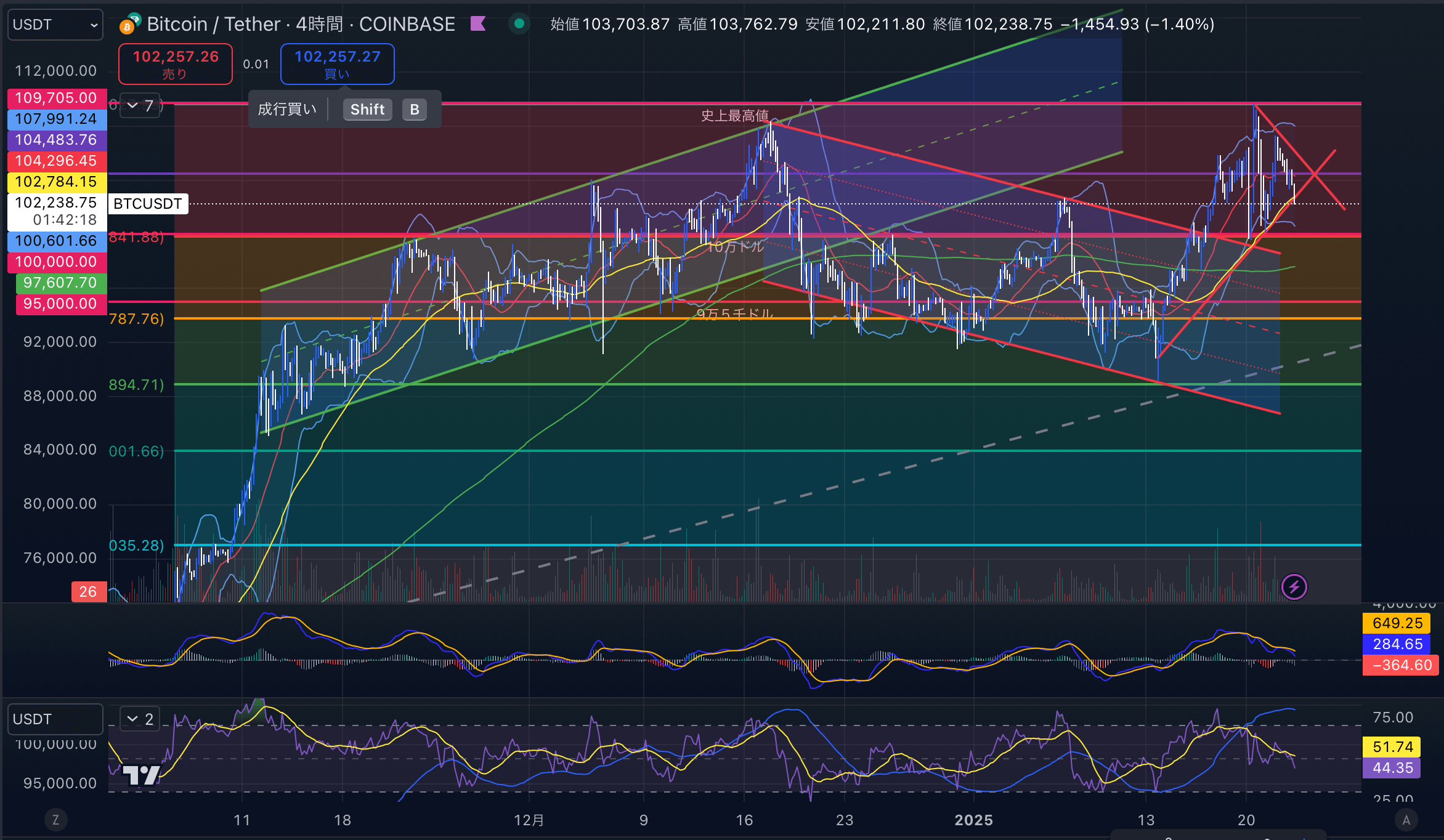Click the 12月 label on time axis

coord(529,820)
